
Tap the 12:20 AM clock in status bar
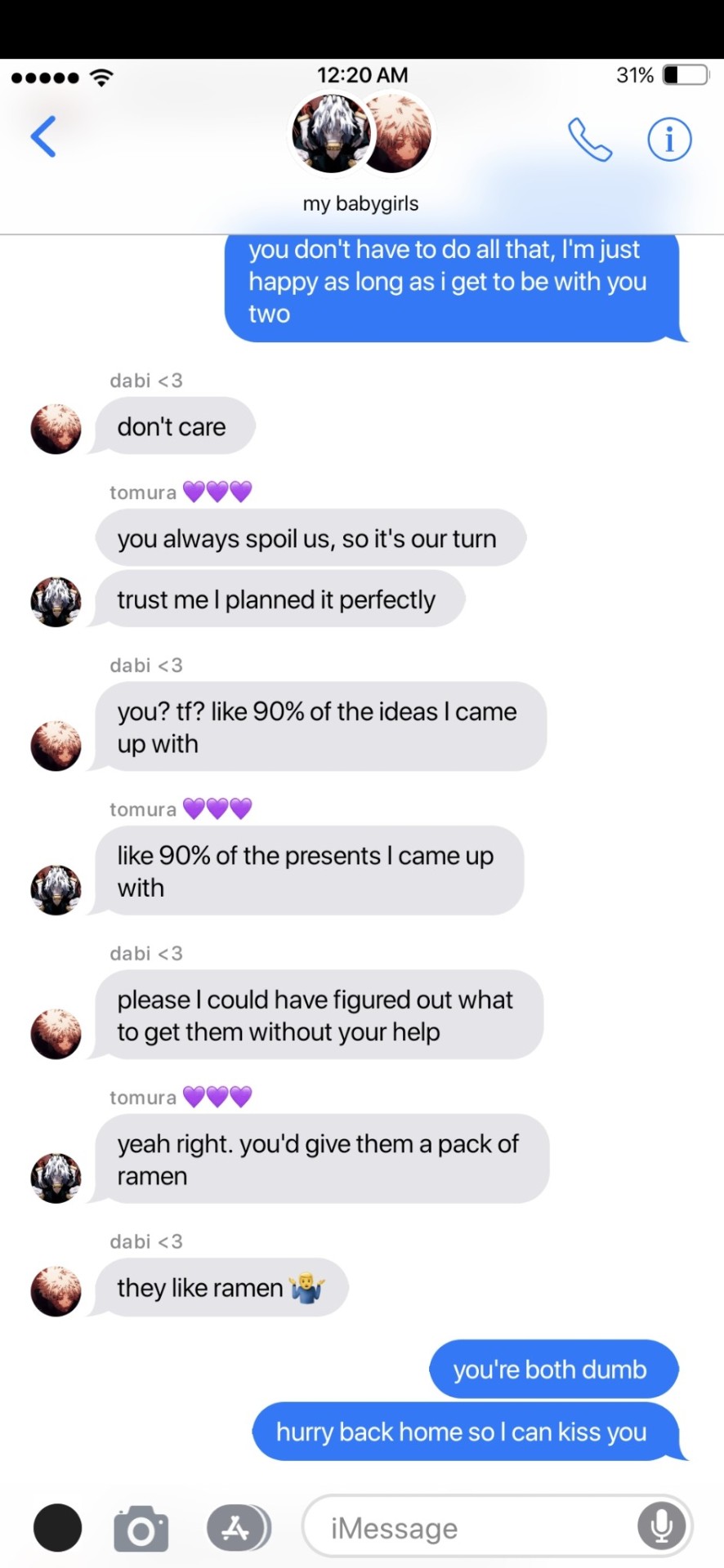coord(362,75)
